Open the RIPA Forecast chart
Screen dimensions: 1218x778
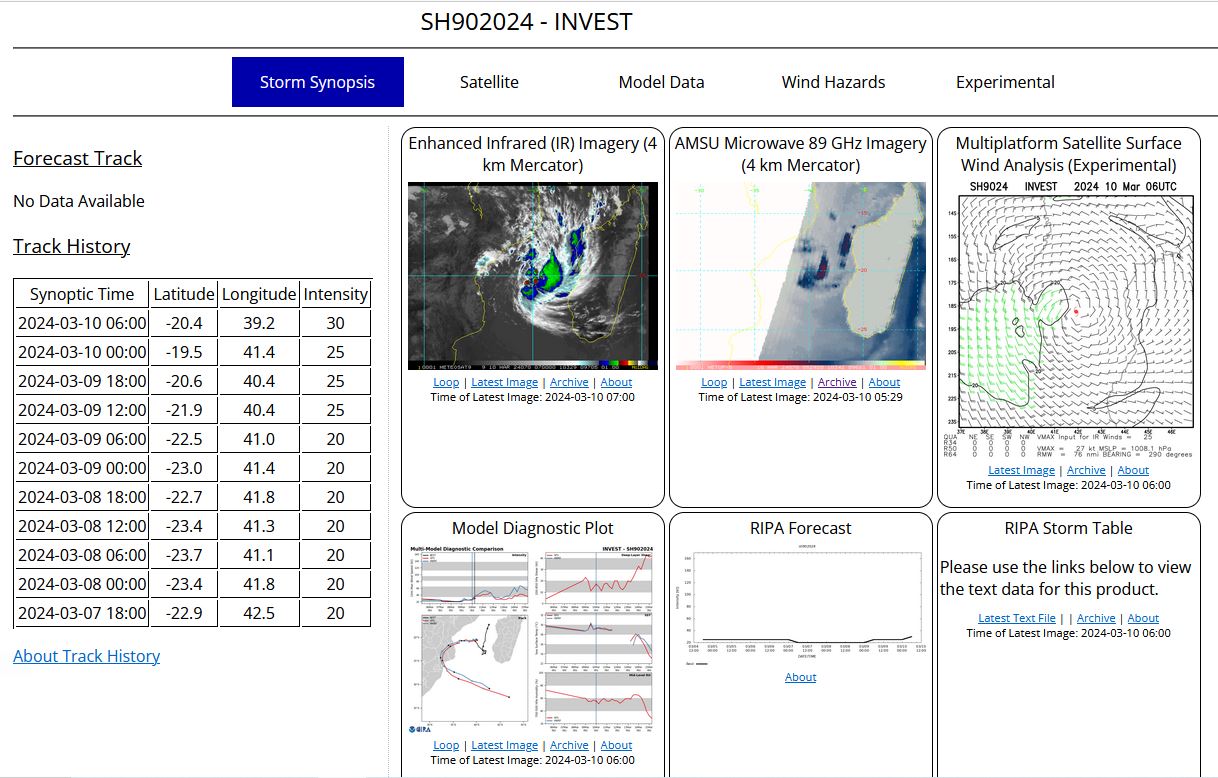800,607
